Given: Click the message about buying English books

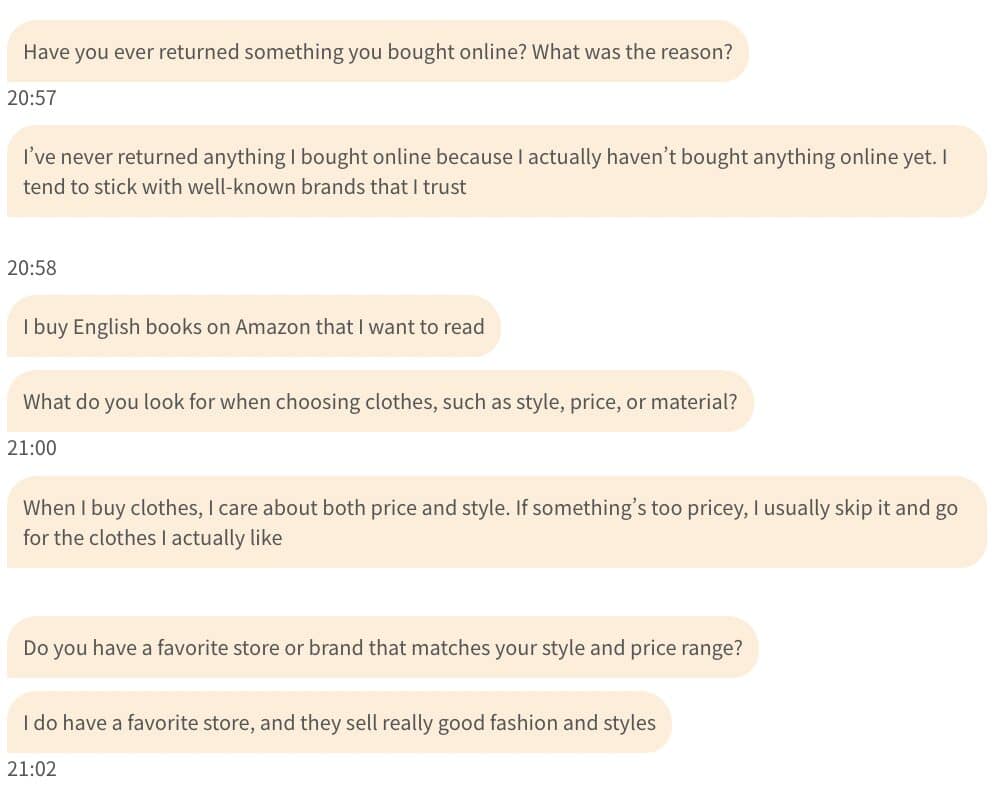Looking at the screenshot, I should pyautogui.click(x=253, y=326).
